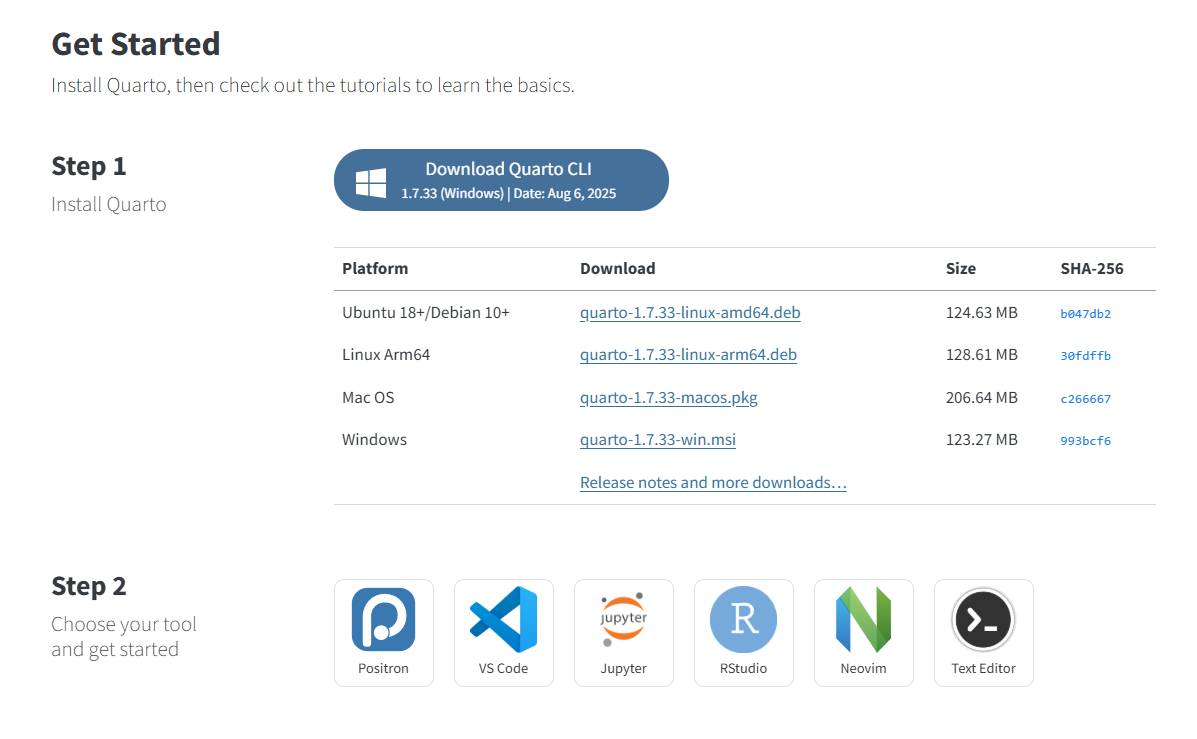Download the quarto-1.7.33-win.msi installer
Screen dimensions: 1197x739
pyautogui.click(x=657, y=440)
